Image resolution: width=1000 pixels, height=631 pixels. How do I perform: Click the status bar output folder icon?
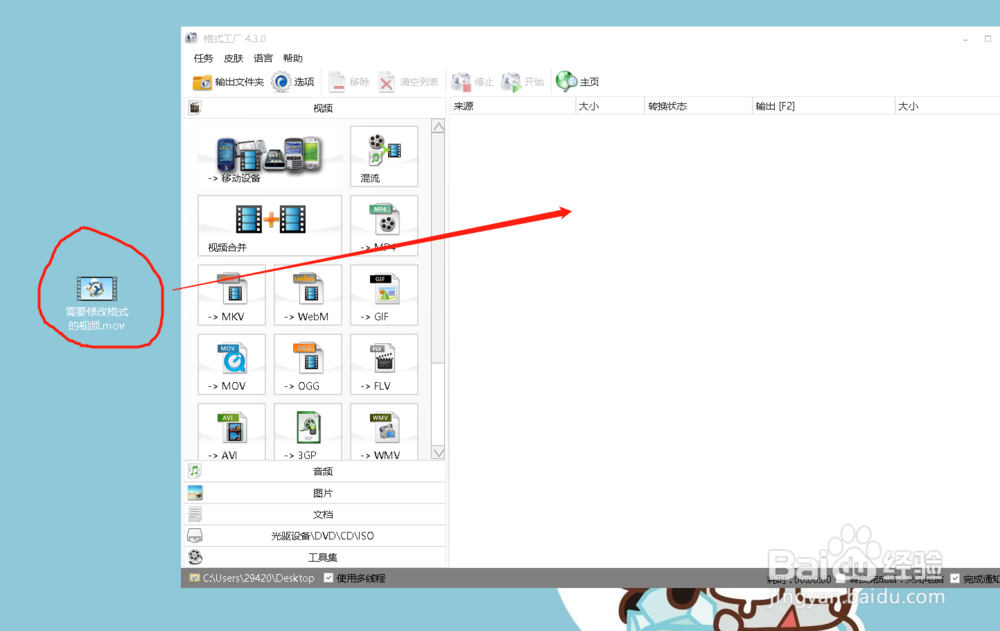pos(195,578)
